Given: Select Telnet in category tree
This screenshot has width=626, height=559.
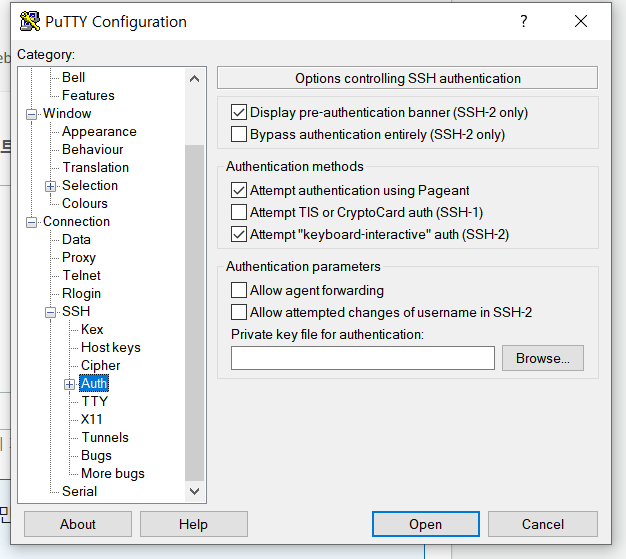Looking at the screenshot, I should (81, 275).
